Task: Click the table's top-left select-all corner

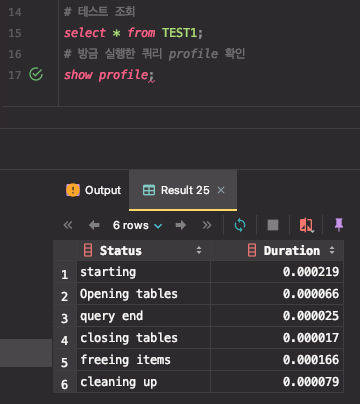Action: [65, 250]
